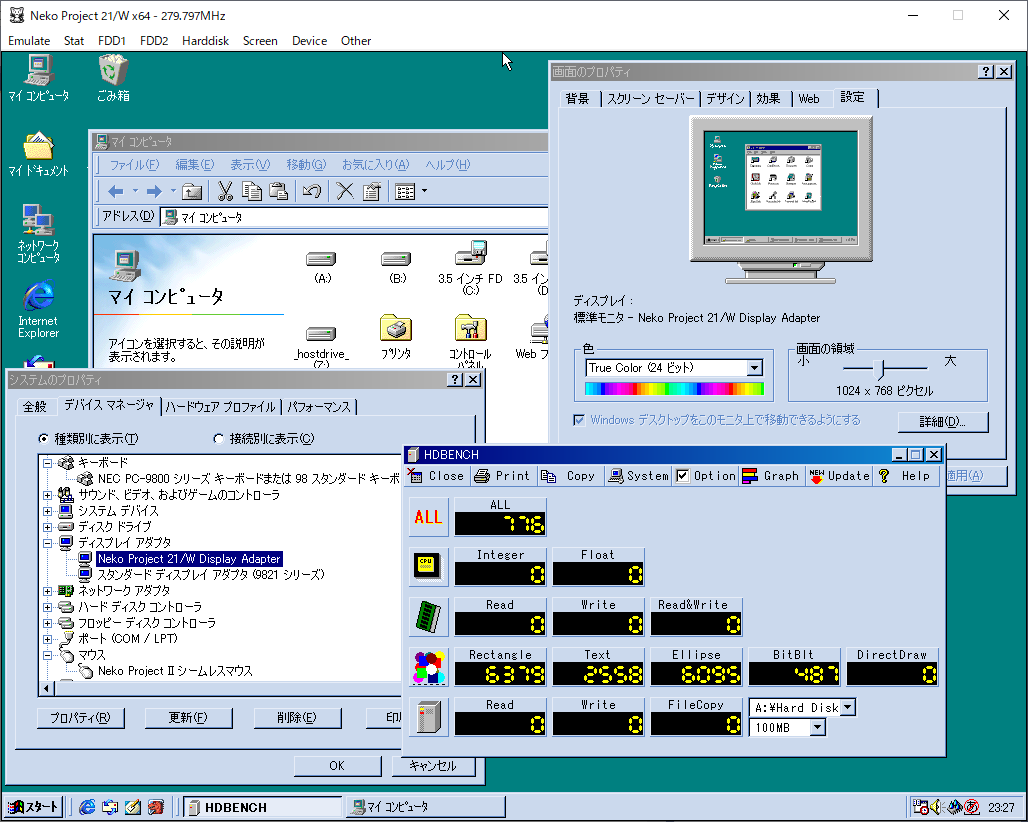1028x822 pixels.
Task: Open the Harddisk menu
Action: pos(205,41)
